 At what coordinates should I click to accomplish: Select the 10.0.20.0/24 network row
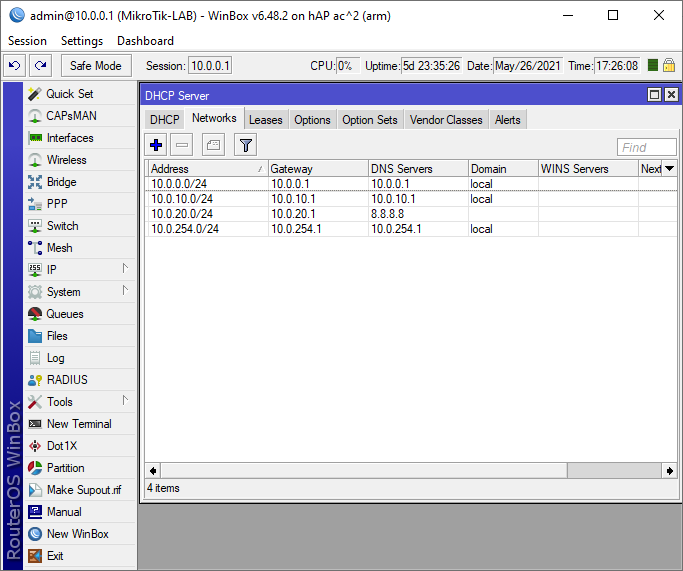pos(411,214)
